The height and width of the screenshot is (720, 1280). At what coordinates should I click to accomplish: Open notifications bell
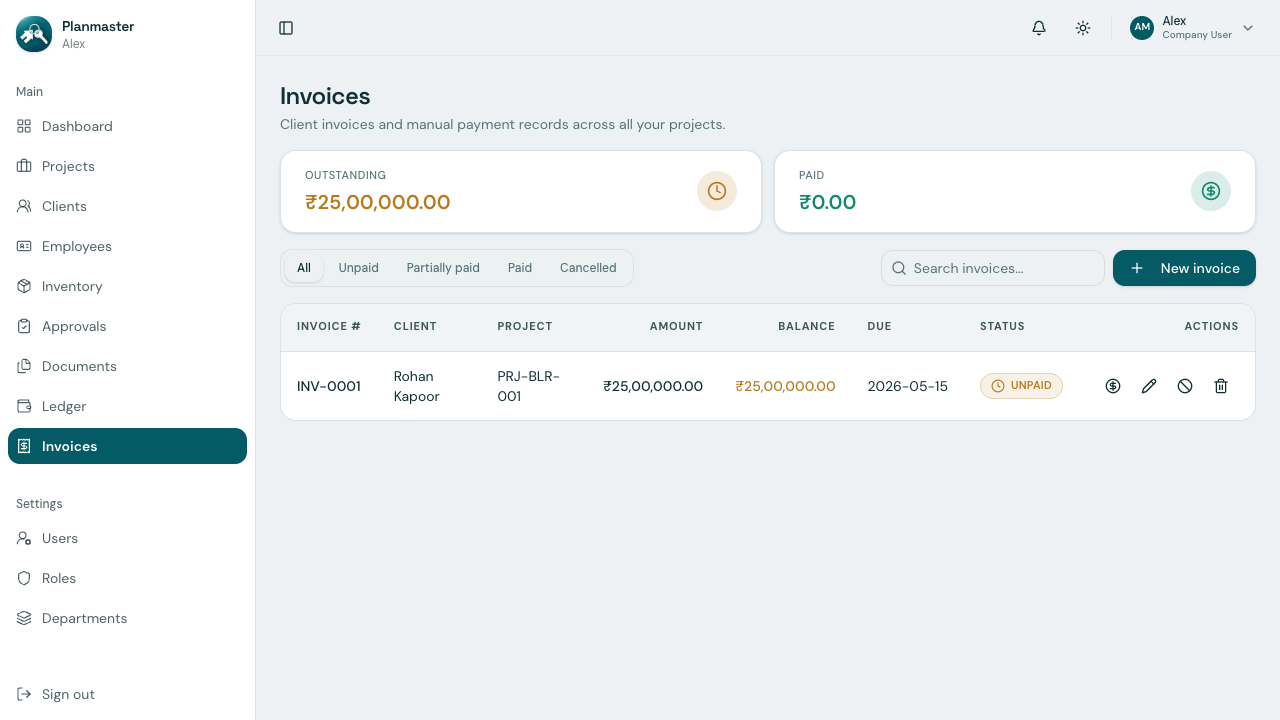pos(1039,28)
